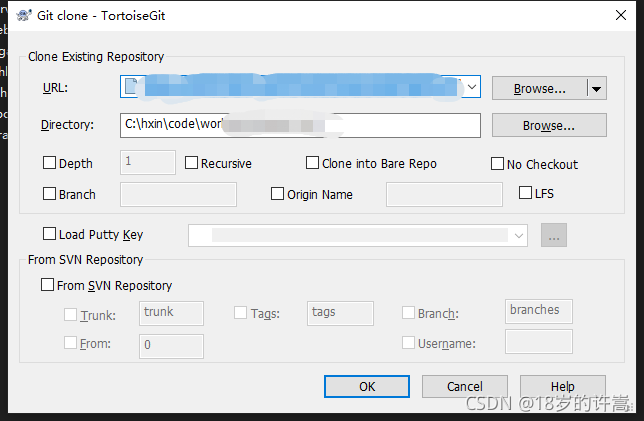The height and width of the screenshot is (421, 644).
Task: Toggle the Trunk checkbox
Action: (70, 315)
